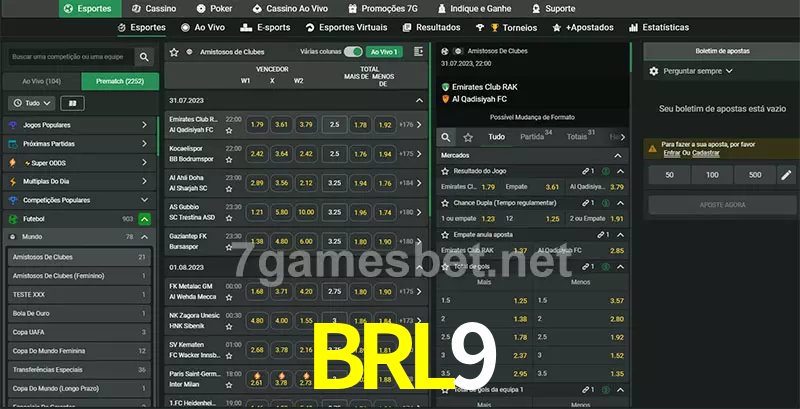Favorite the AS Gubbio vs SC Trestina match

229,218
